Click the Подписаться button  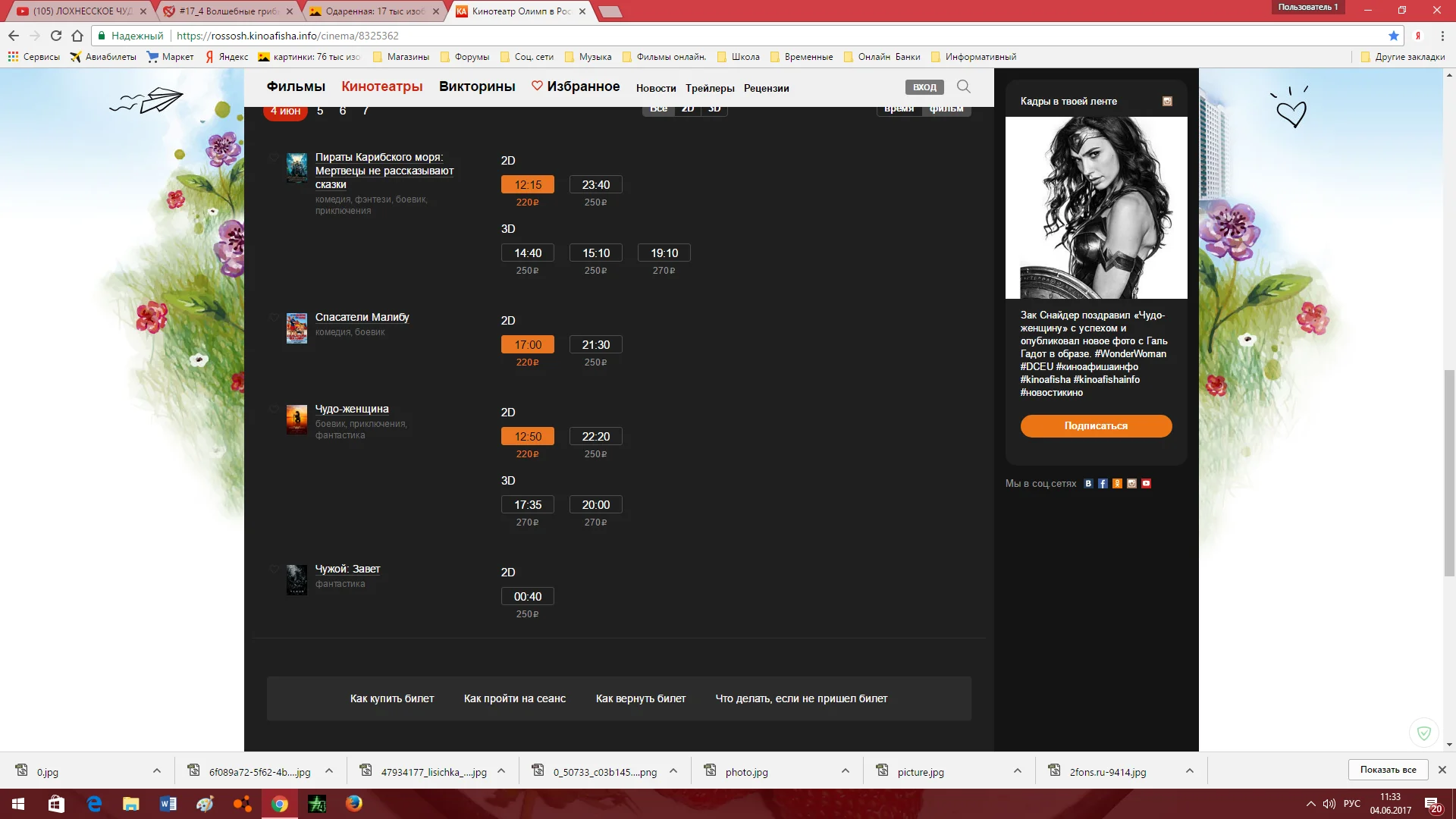1096,426
